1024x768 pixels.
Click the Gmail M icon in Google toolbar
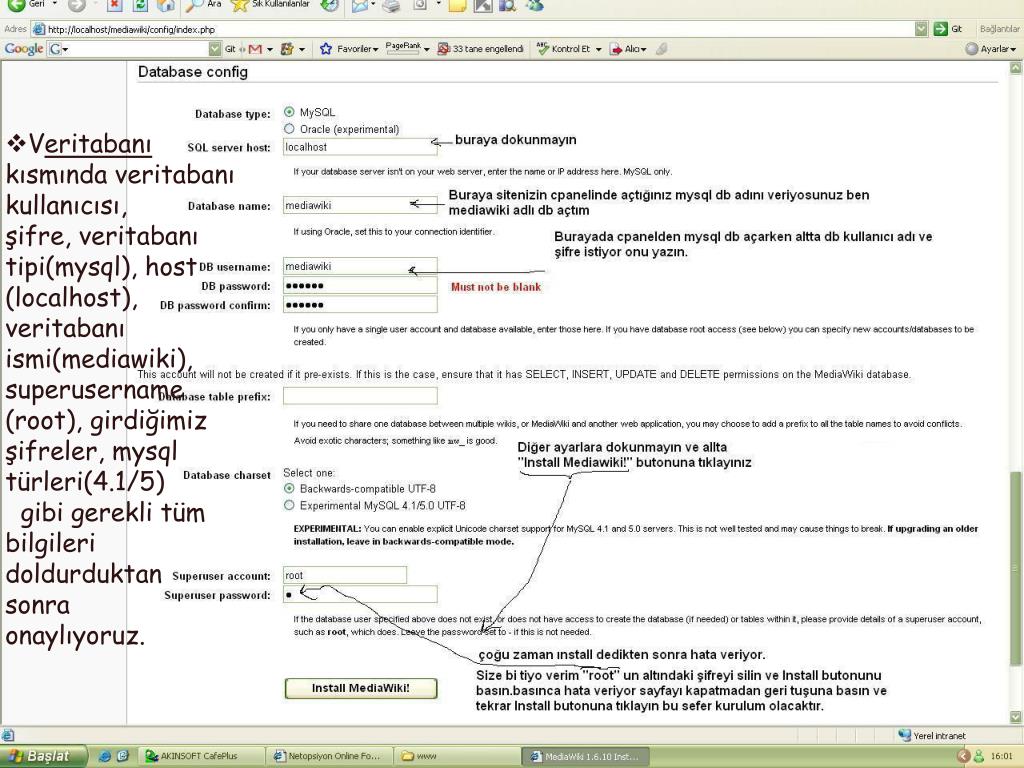click(255, 49)
